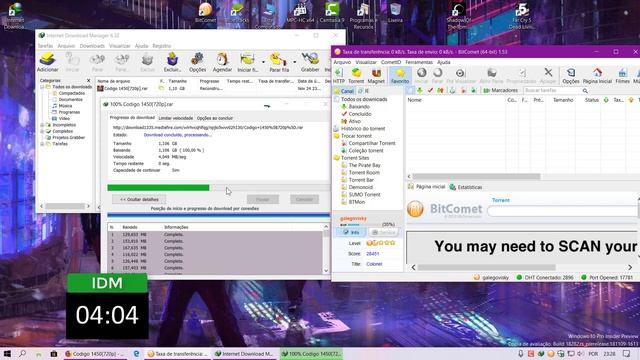Open MPC-HC x64 desktop shortcut

[300, 12]
